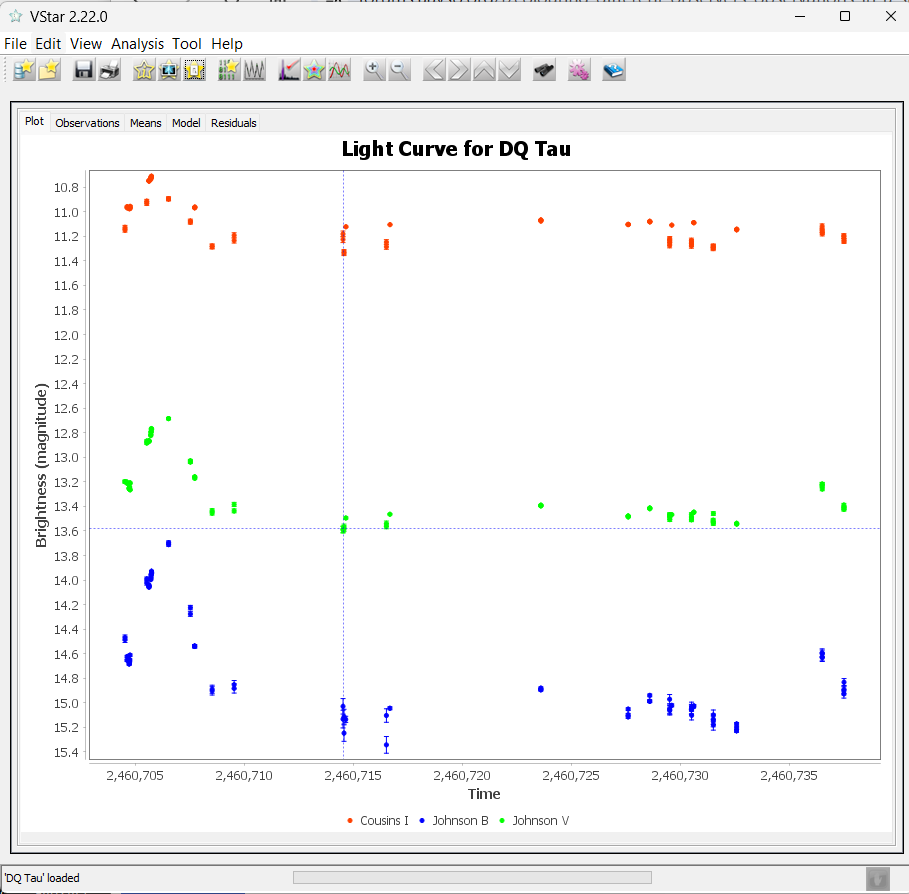
Task: Pan plot left using left chevron
Action: (434, 70)
